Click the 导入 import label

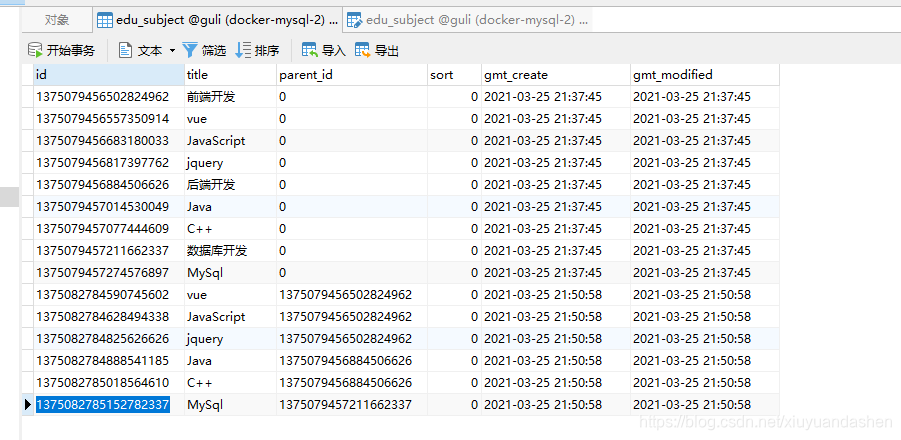pos(333,51)
